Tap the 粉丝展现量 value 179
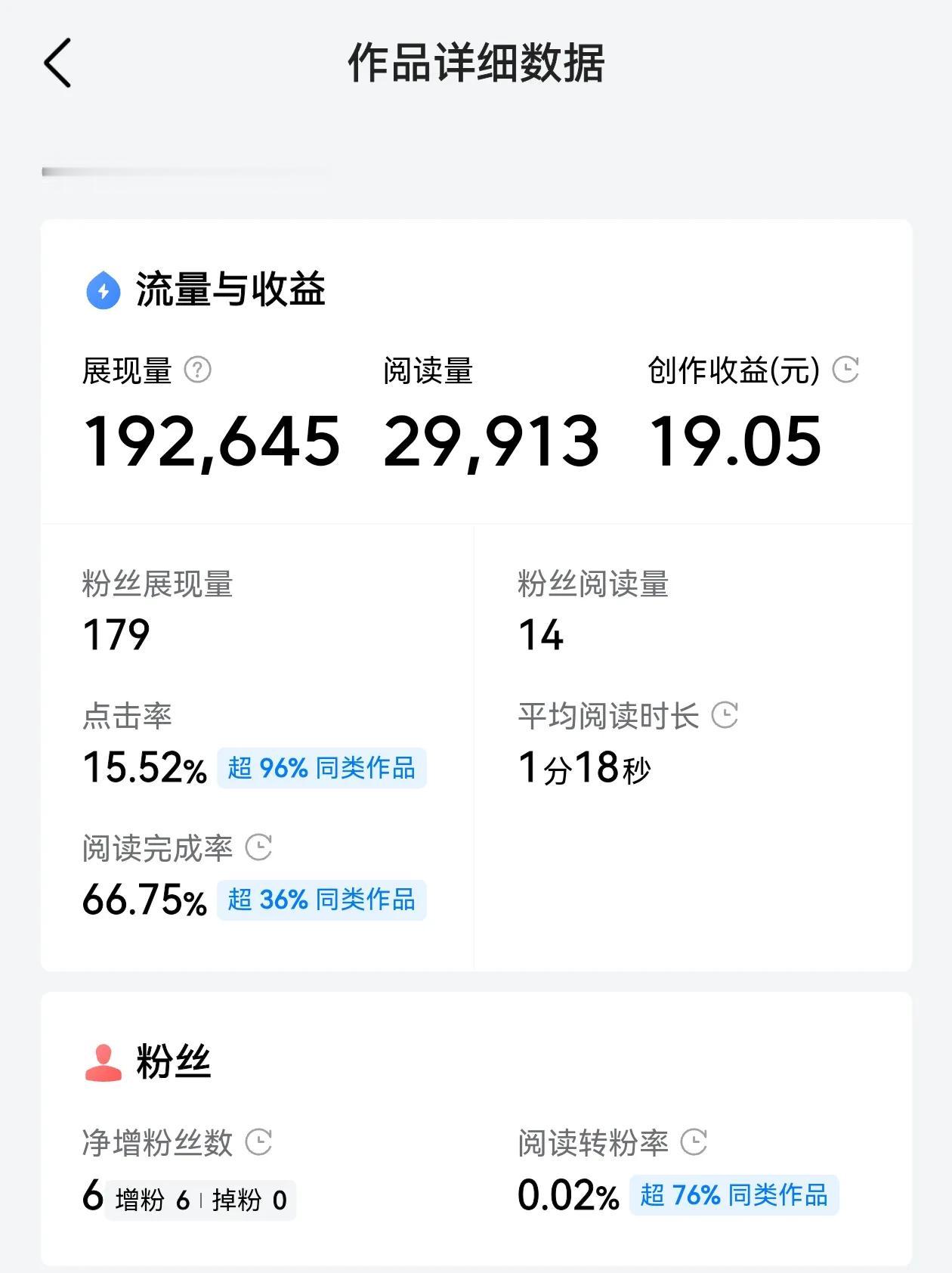This screenshot has height=1273, width=952. [116, 634]
